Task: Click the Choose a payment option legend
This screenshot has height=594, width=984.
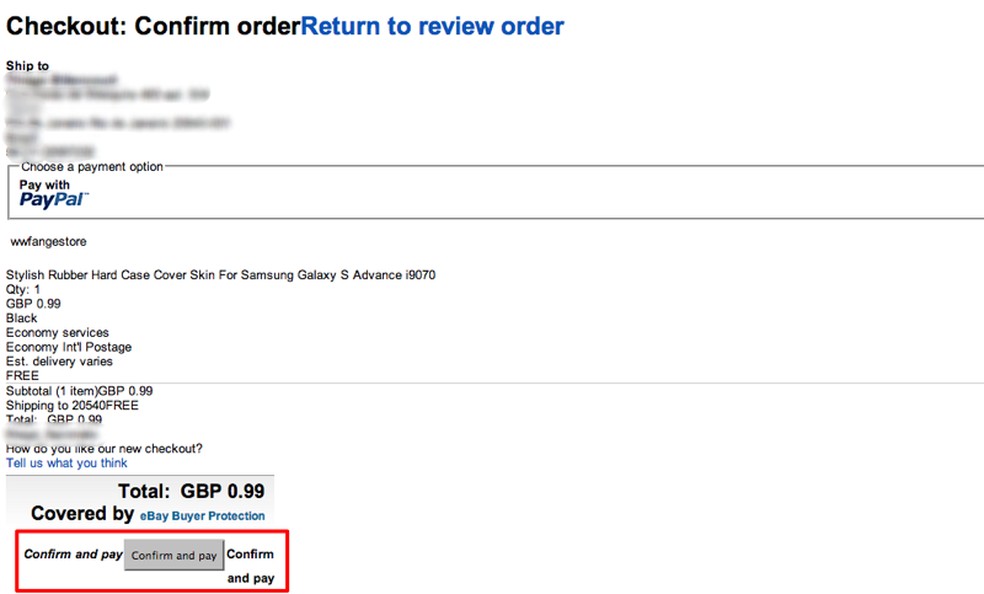Action: [x=92, y=167]
